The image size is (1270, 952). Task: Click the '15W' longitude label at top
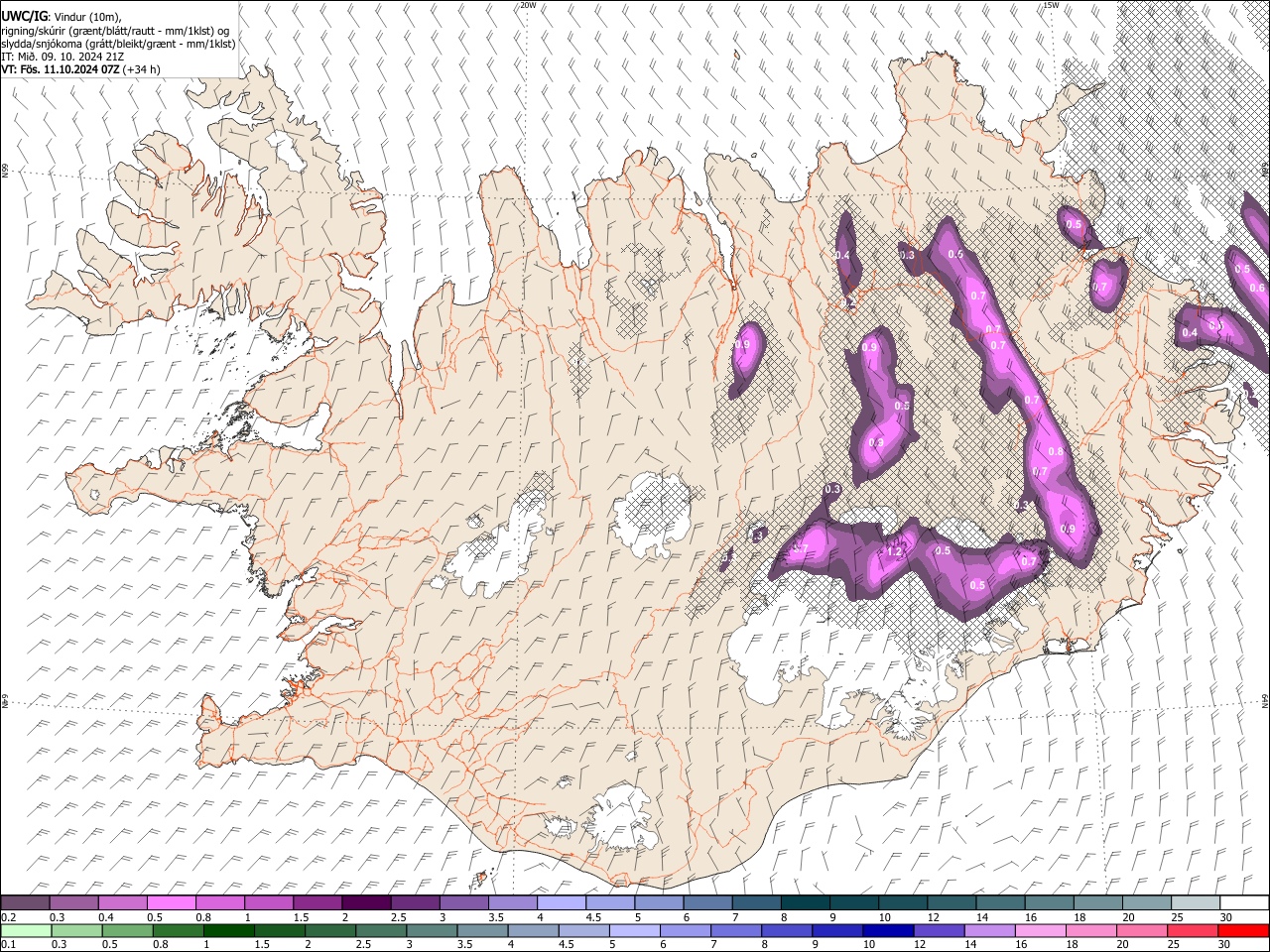pyautogui.click(x=1051, y=5)
